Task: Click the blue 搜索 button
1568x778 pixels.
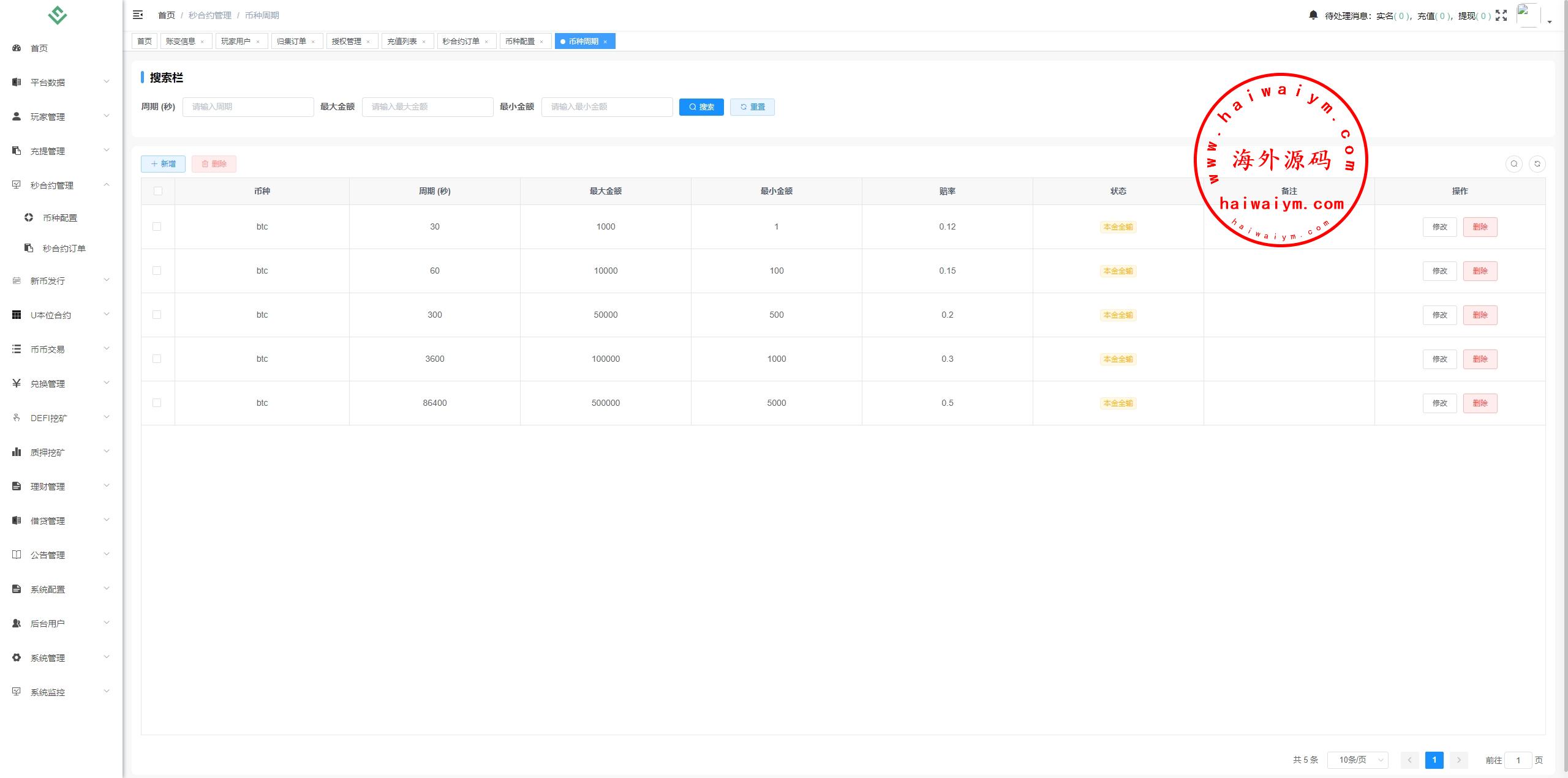Action: tap(701, 107)
